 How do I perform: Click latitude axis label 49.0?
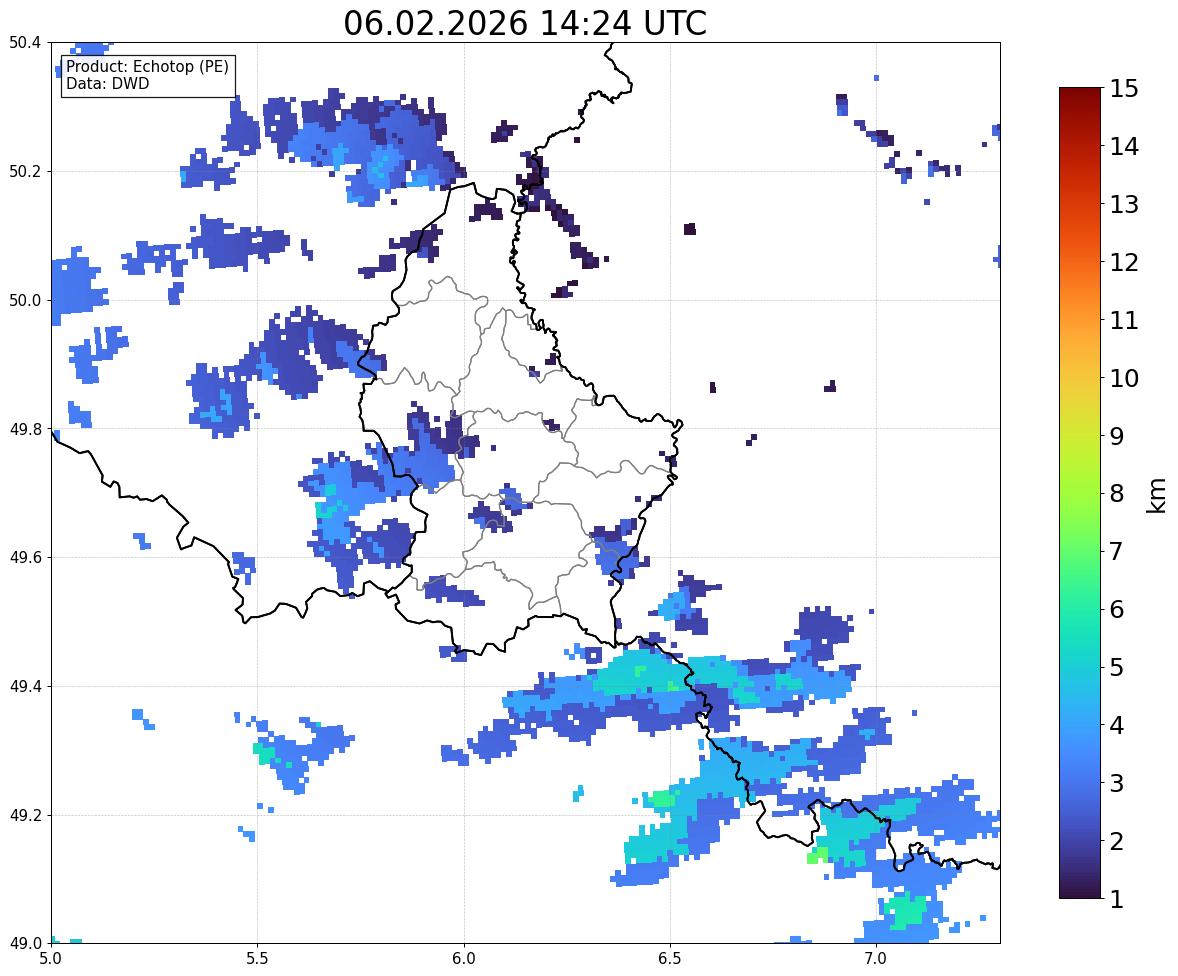coord(25,944)
